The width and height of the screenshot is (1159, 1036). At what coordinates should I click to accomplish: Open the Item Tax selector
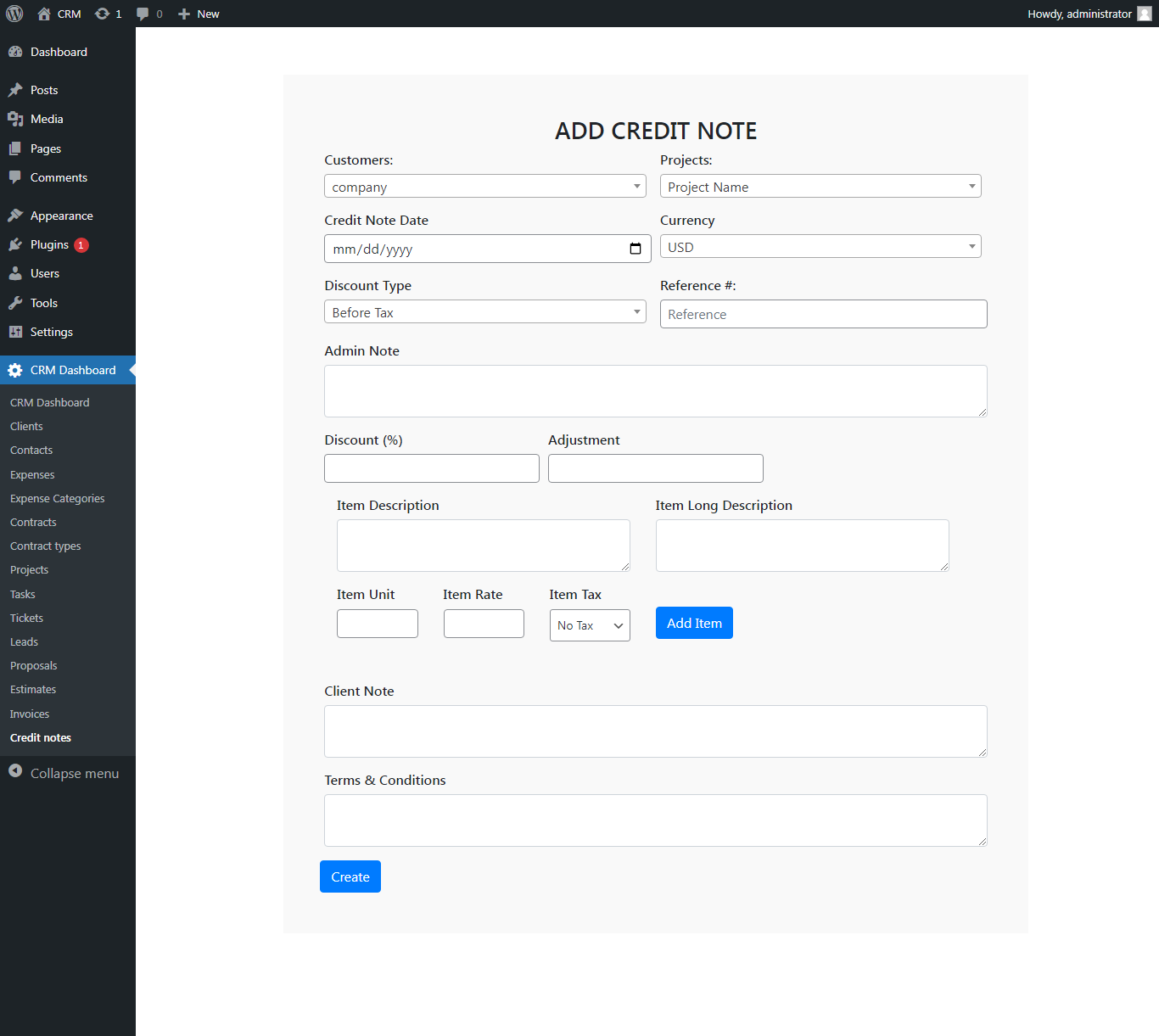[x=589, y=625]
